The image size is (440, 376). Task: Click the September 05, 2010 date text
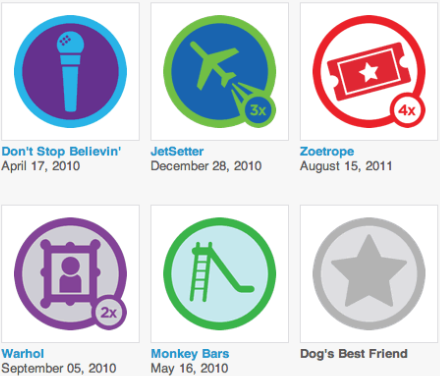pos(59,369)
